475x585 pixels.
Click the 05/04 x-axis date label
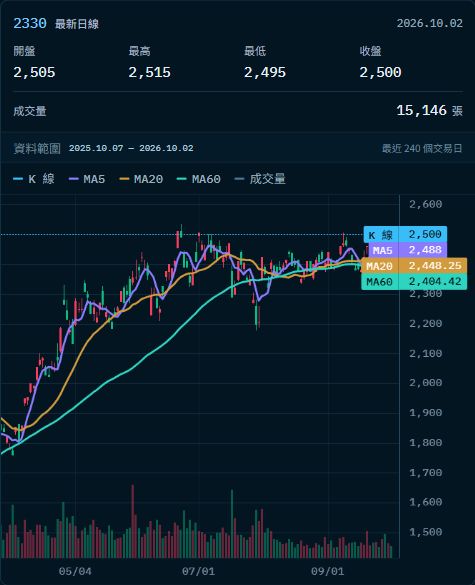tap(75, 572)
